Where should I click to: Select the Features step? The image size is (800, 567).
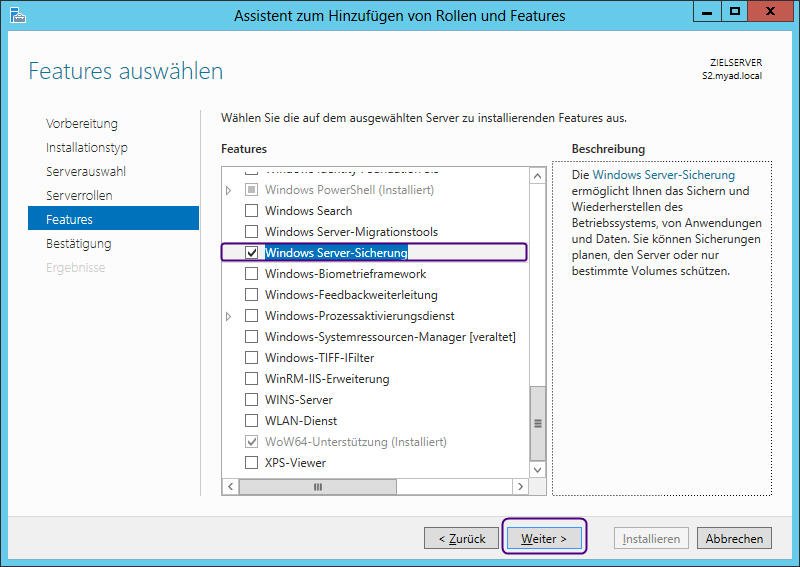tap(113, 218)
